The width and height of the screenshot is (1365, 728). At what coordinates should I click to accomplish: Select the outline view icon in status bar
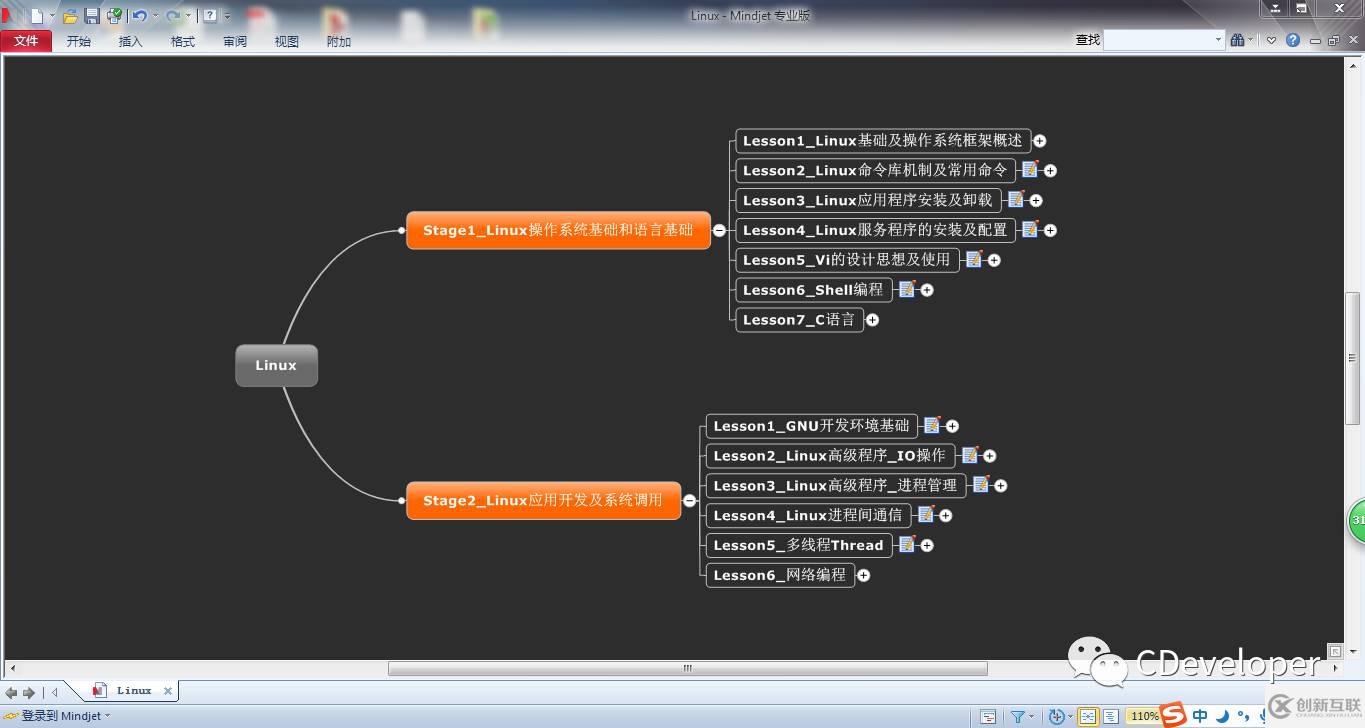(x=1110, y=716)
